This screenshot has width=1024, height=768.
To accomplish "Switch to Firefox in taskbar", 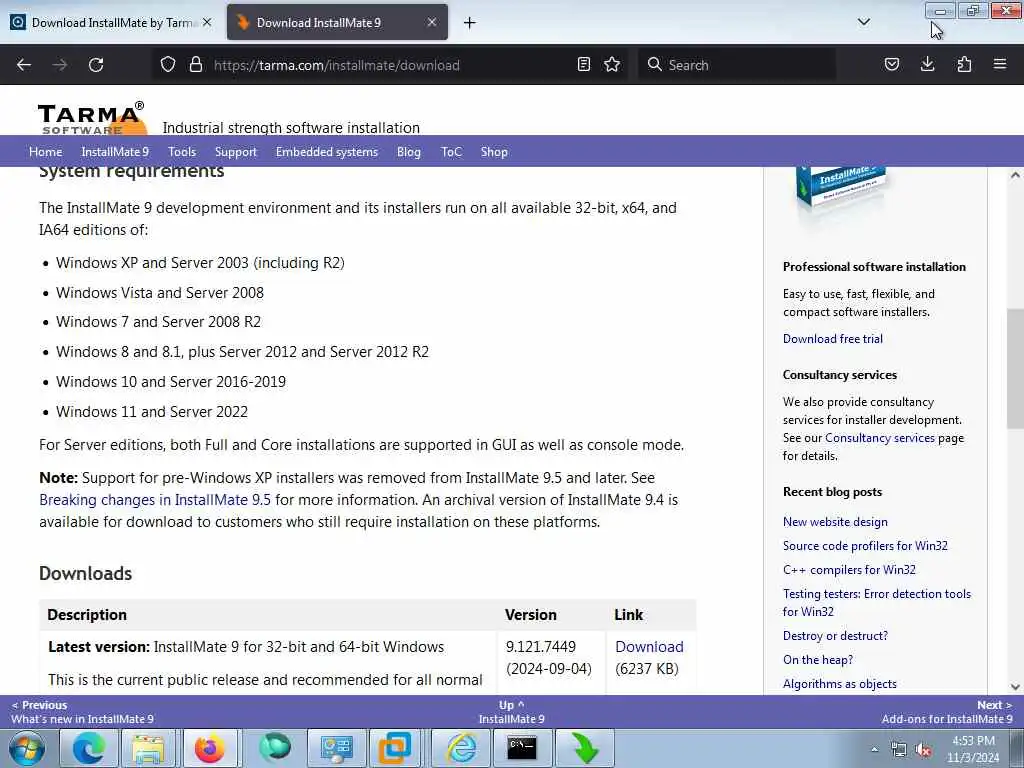I will [x=210, y=748].
